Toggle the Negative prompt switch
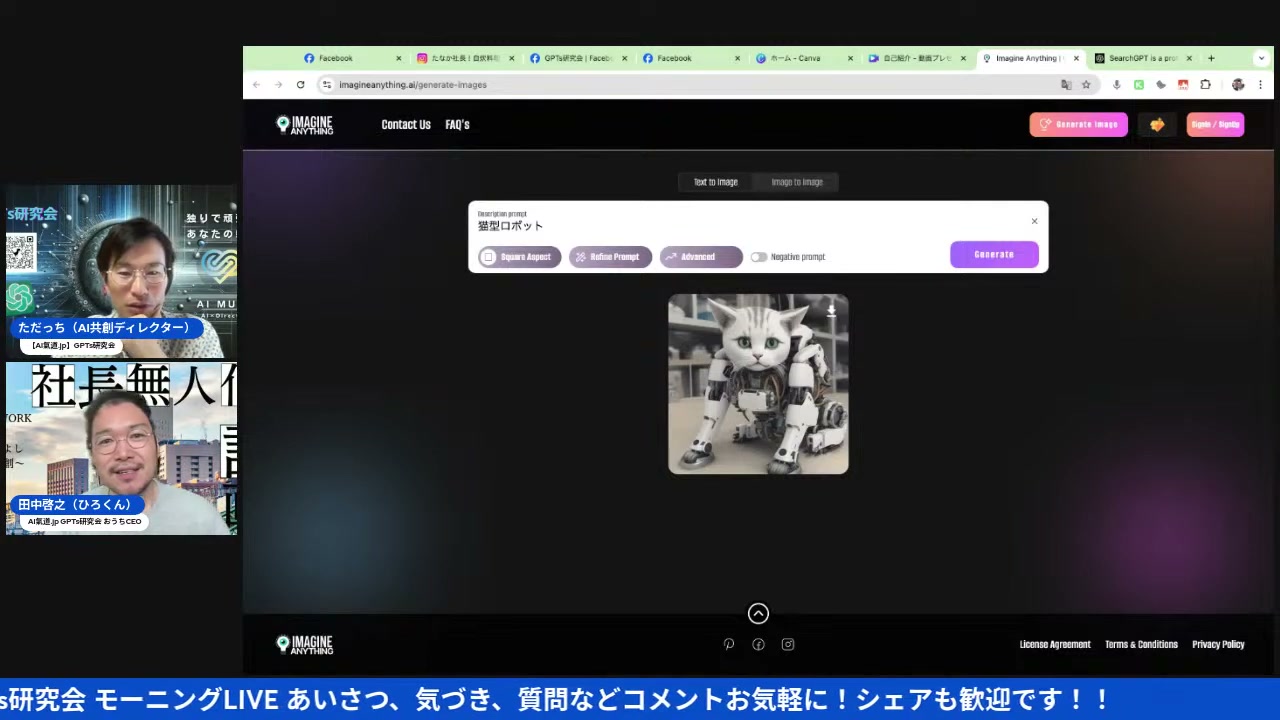This screenshot has height=720, width=1280. tap(759, 257)
